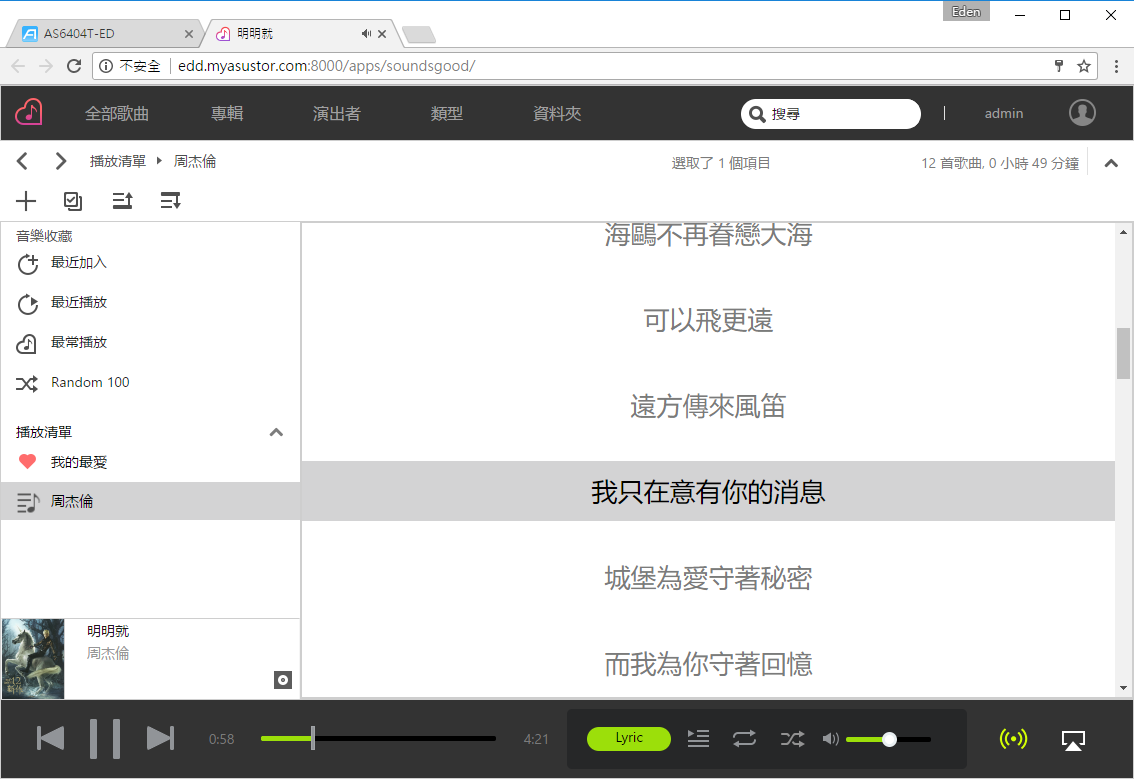The width and height of the screenshot is (1134, 779).
Task: Click the lyrics scrollbar thumb
Action: click(1123, 353)
